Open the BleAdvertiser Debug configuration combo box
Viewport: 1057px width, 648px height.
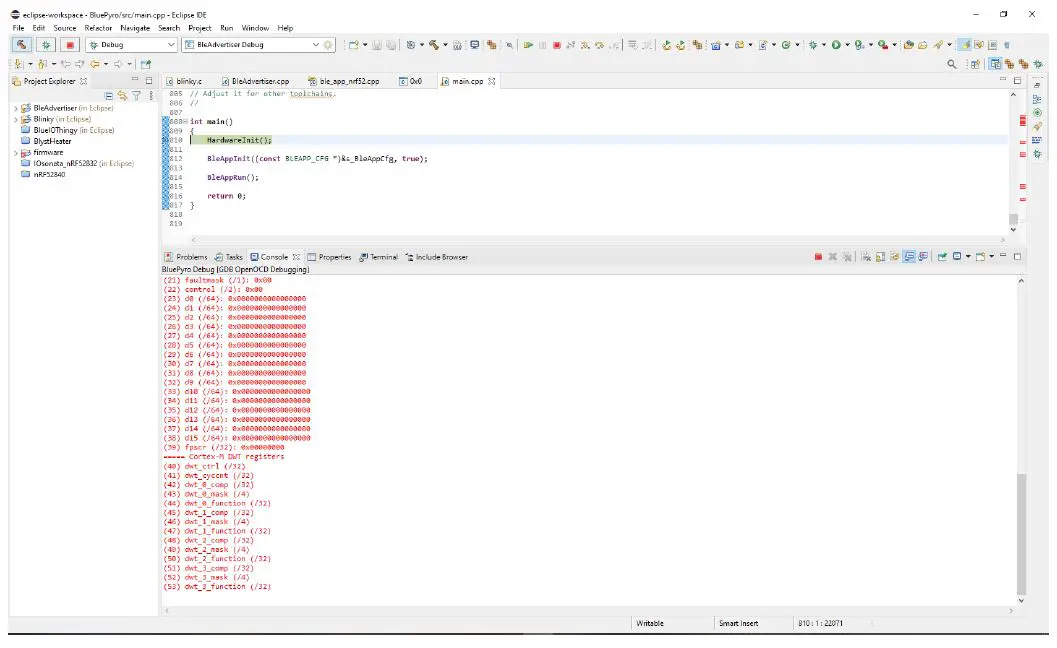coord(251,45)
